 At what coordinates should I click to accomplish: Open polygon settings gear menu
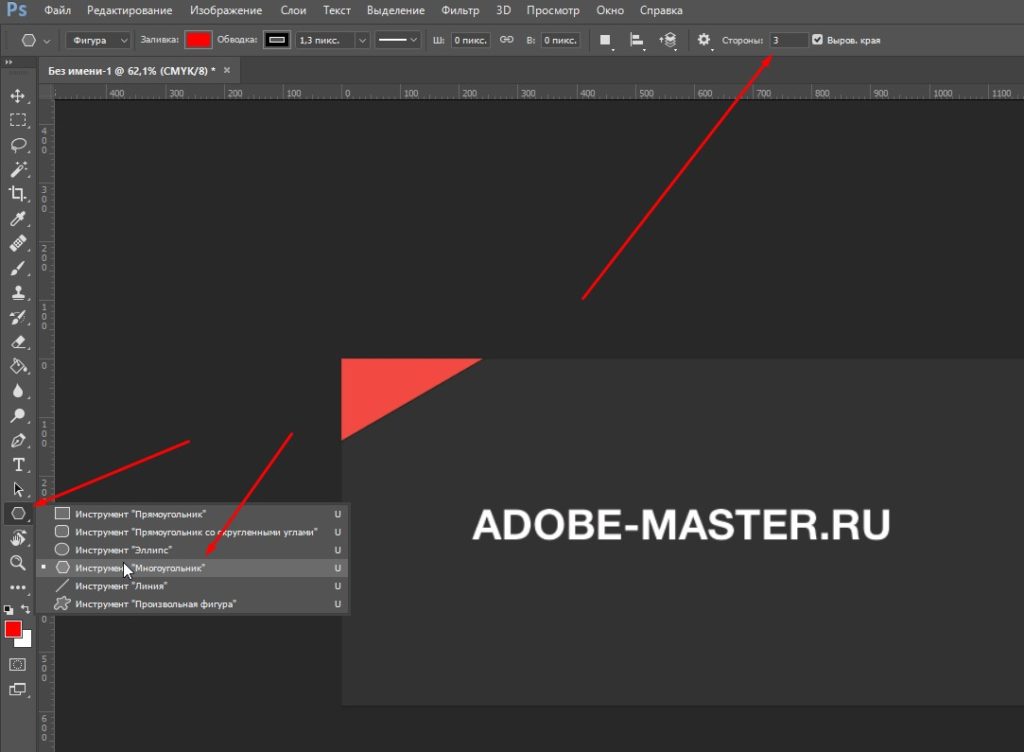703,40
